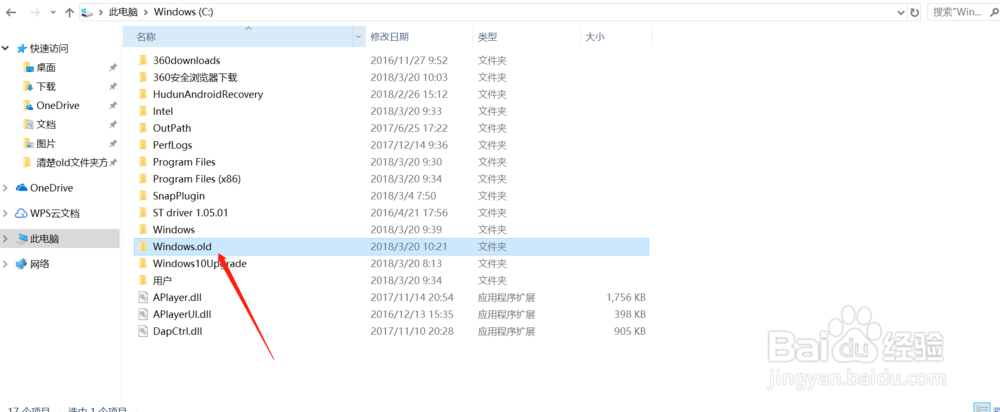Image resolution: width=1000 pixels, height=412 pixels.
Task: Open 文档 in quick access
Action: pos(46,124)
